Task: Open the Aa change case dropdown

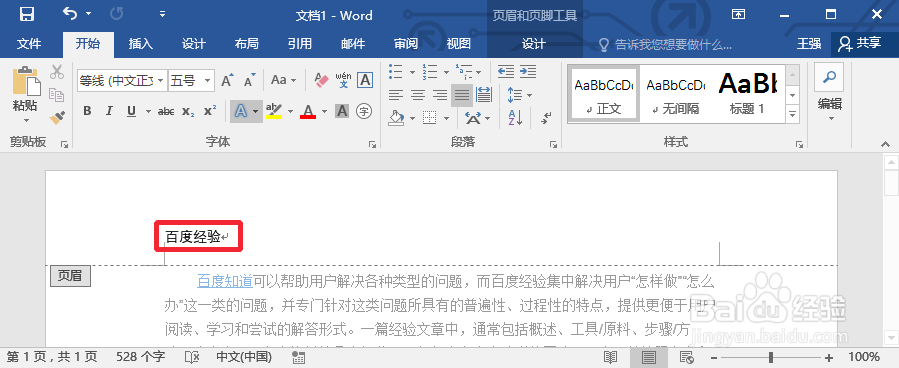Action: [x=284, y=80]
